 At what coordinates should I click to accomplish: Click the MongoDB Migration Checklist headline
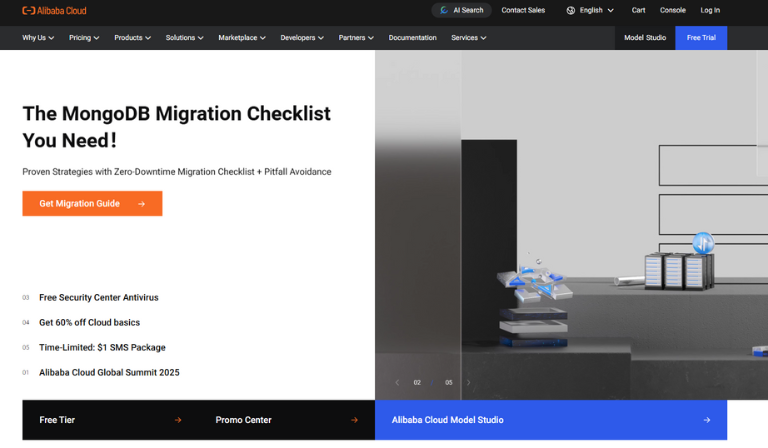176,127
